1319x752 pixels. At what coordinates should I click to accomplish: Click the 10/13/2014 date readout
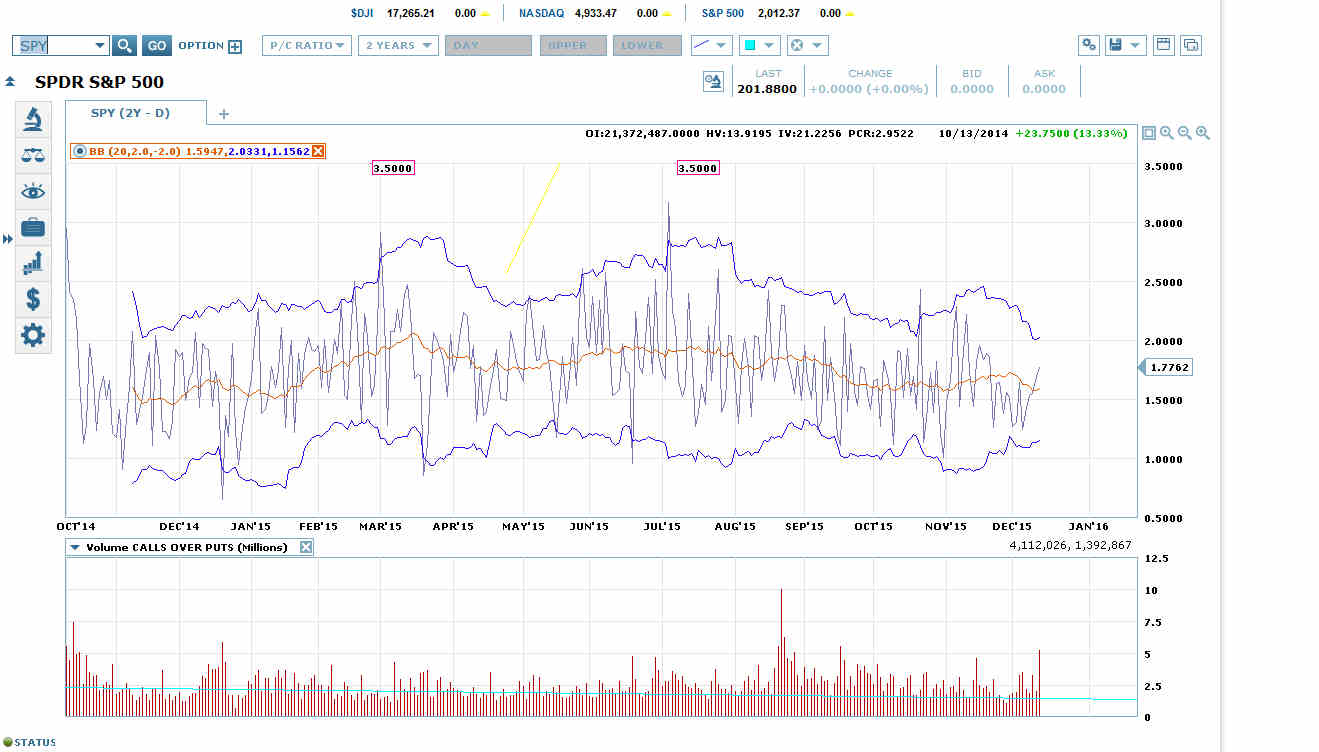[x=973, y=133]
